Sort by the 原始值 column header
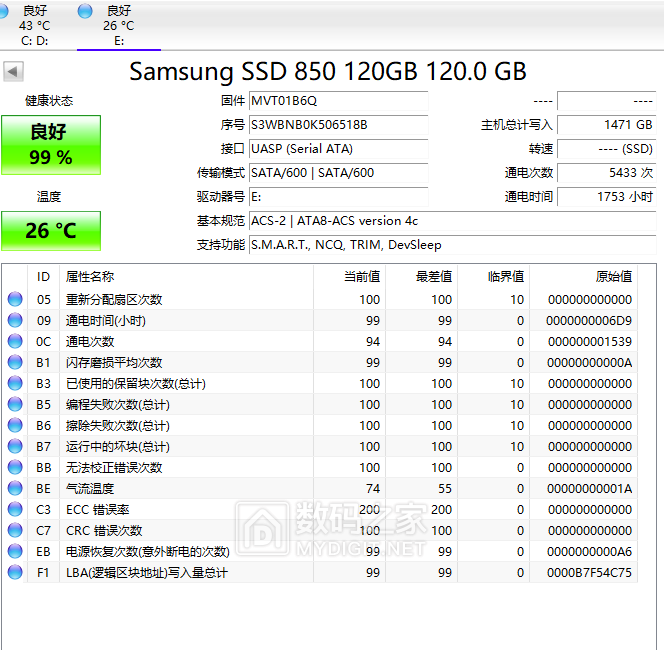The width and height of the screenshot is (664, 650). tap(584, 277)
